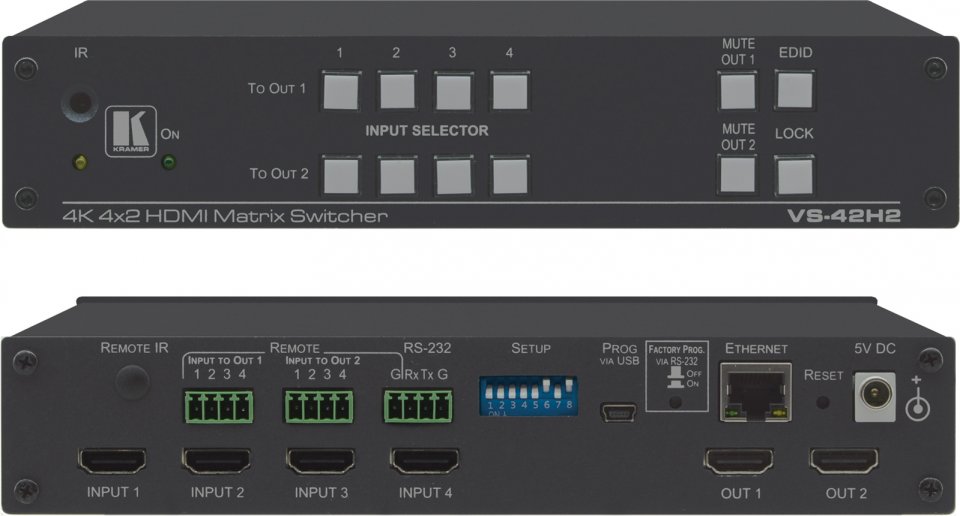Click the mini USB PROG port
This screenshot has width=960, height=516.
(x=614, y=410)
